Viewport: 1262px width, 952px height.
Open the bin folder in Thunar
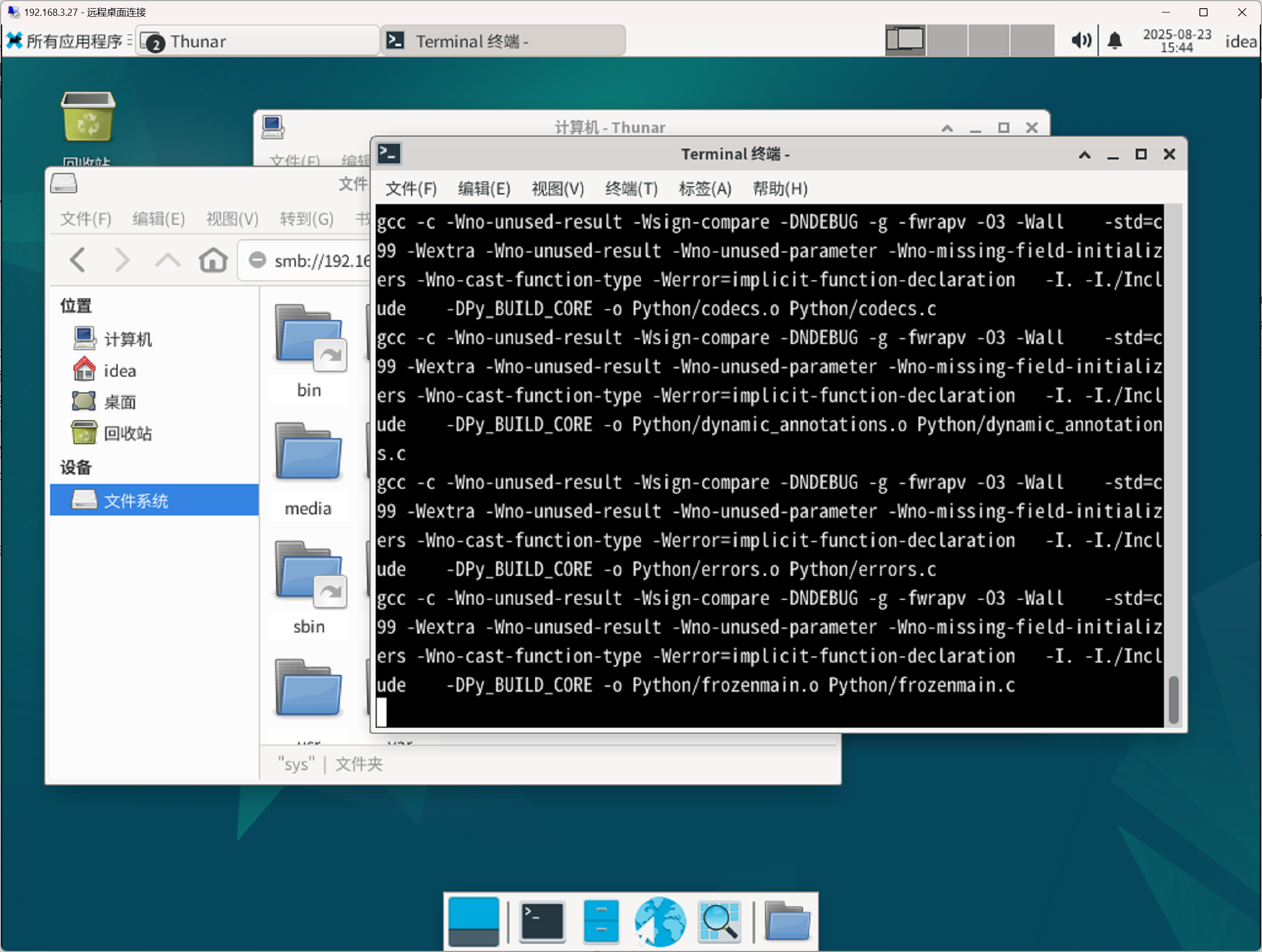pos(308,342)
